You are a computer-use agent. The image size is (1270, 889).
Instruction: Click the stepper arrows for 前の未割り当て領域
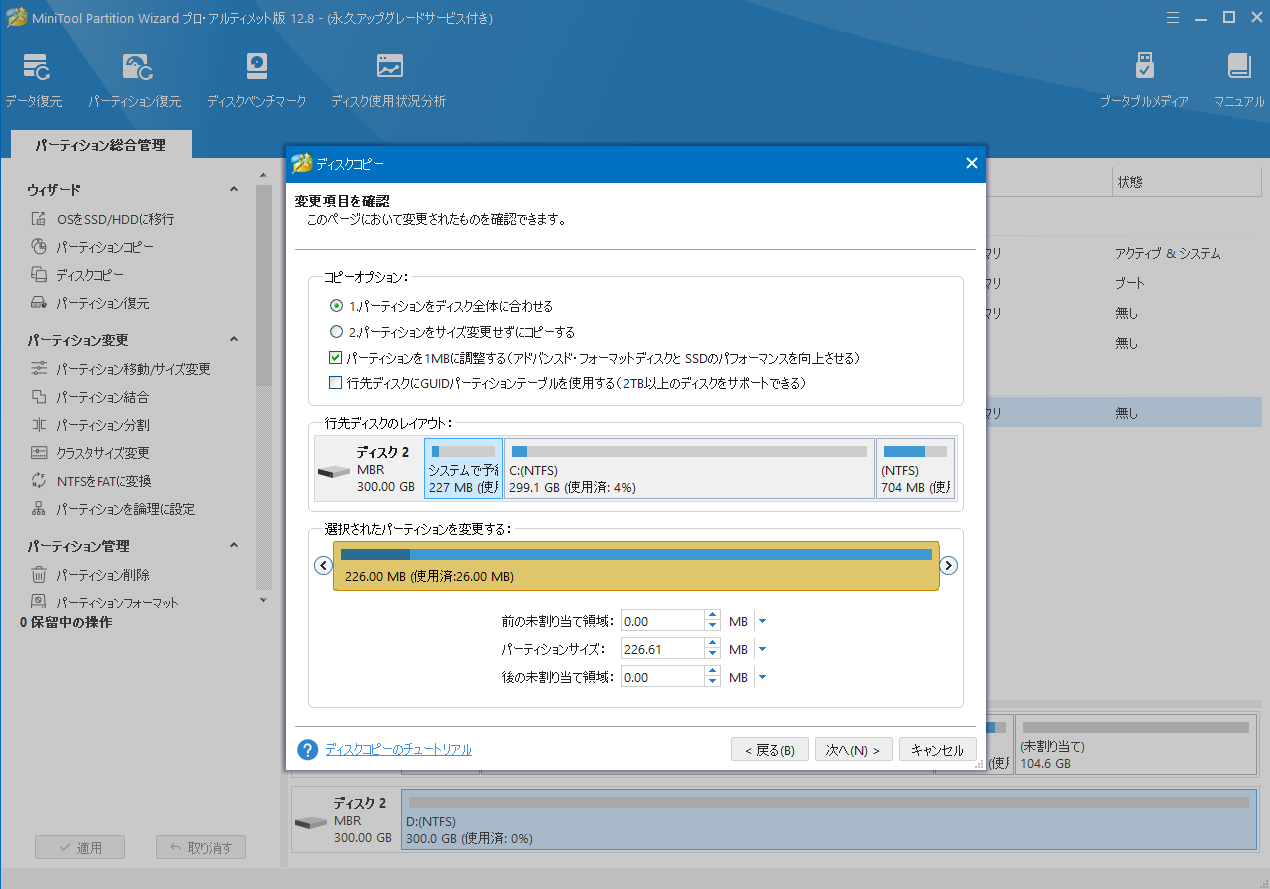(x=712, y=621)
